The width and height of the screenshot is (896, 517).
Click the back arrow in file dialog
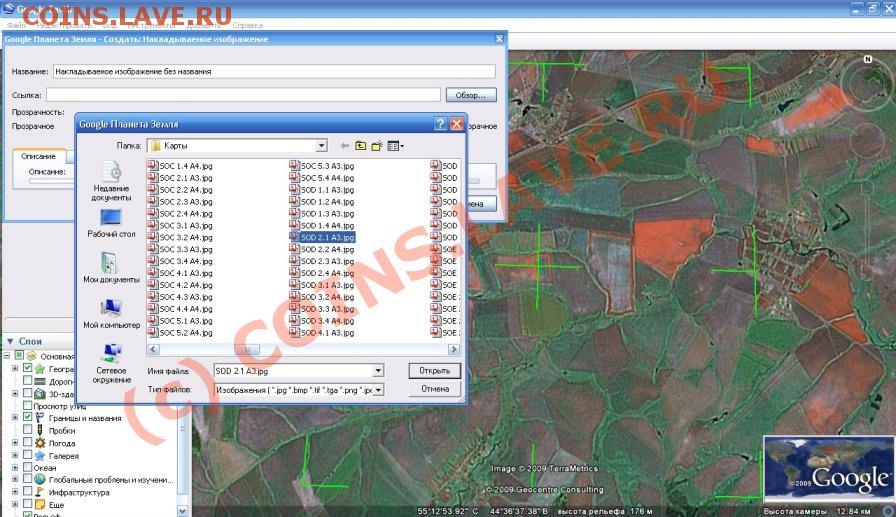click(x=345, y=146)
